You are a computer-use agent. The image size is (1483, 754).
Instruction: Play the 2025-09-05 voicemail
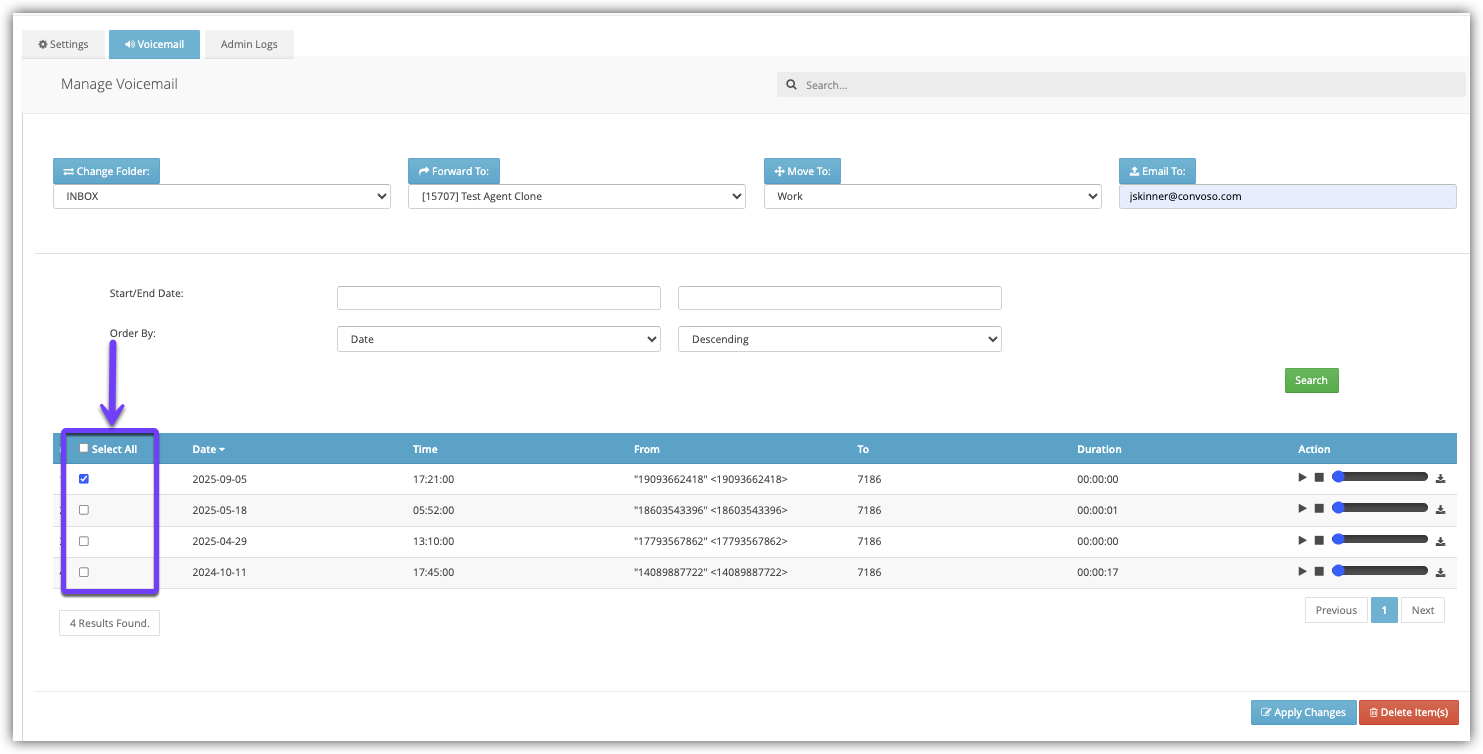[x=1302, y=478]
